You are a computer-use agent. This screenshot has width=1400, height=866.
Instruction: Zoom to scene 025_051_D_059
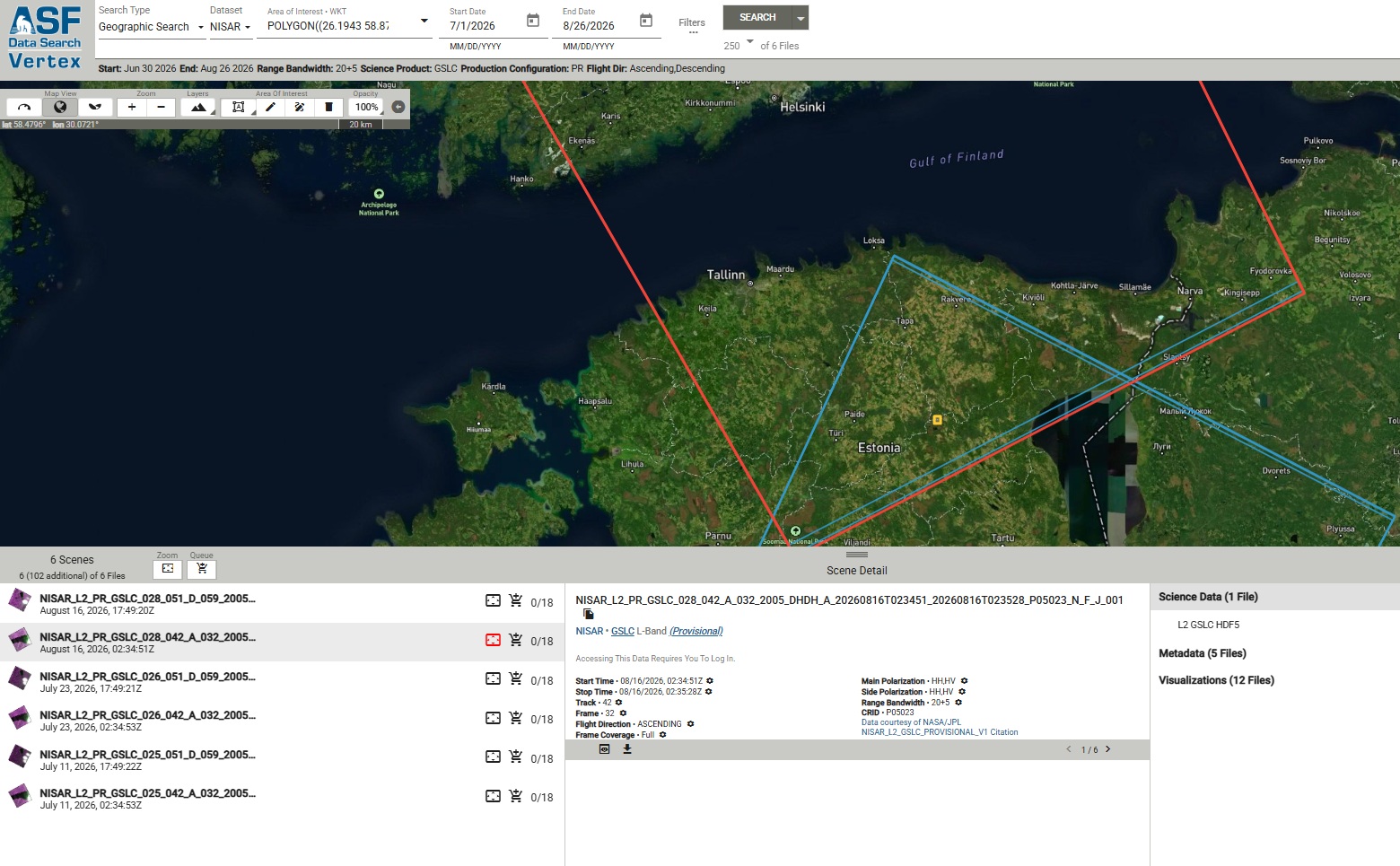point(493,757)
